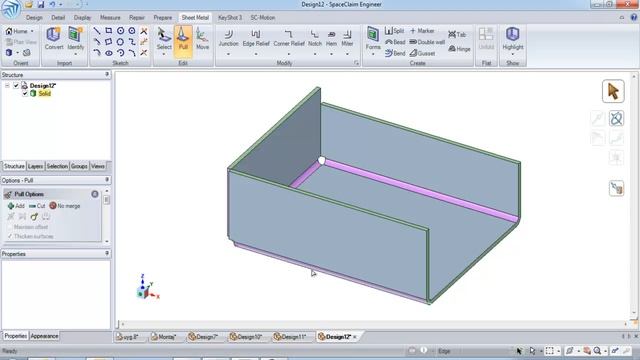Enable the Add pull option

pyautogui.click(x=16, y=206)
